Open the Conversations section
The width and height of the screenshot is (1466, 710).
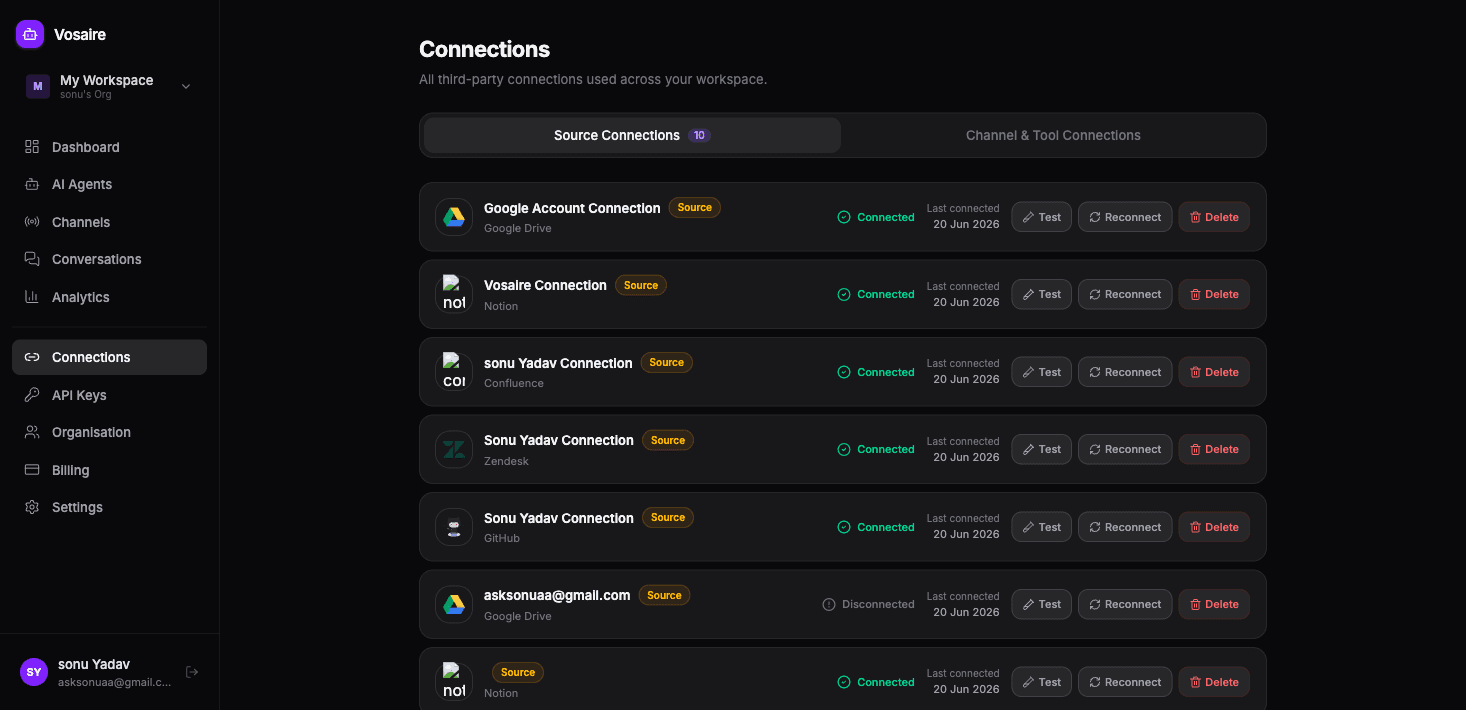[109, 259]
